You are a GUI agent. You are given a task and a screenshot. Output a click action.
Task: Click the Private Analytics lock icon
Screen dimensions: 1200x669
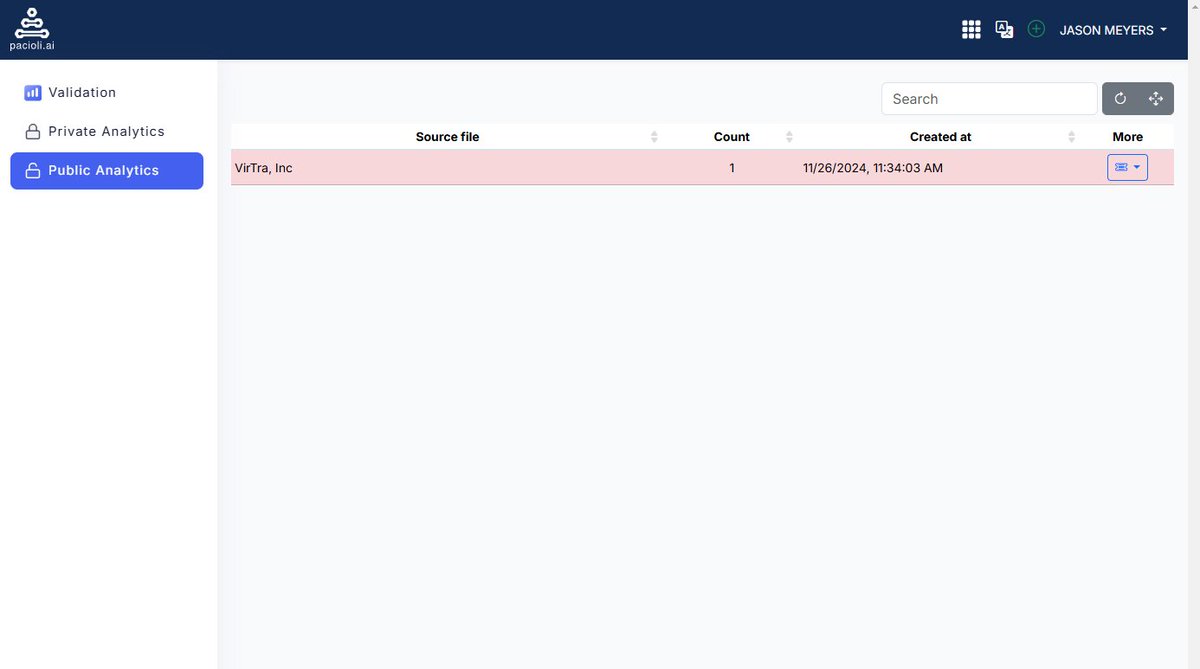(x=33, y=131)
